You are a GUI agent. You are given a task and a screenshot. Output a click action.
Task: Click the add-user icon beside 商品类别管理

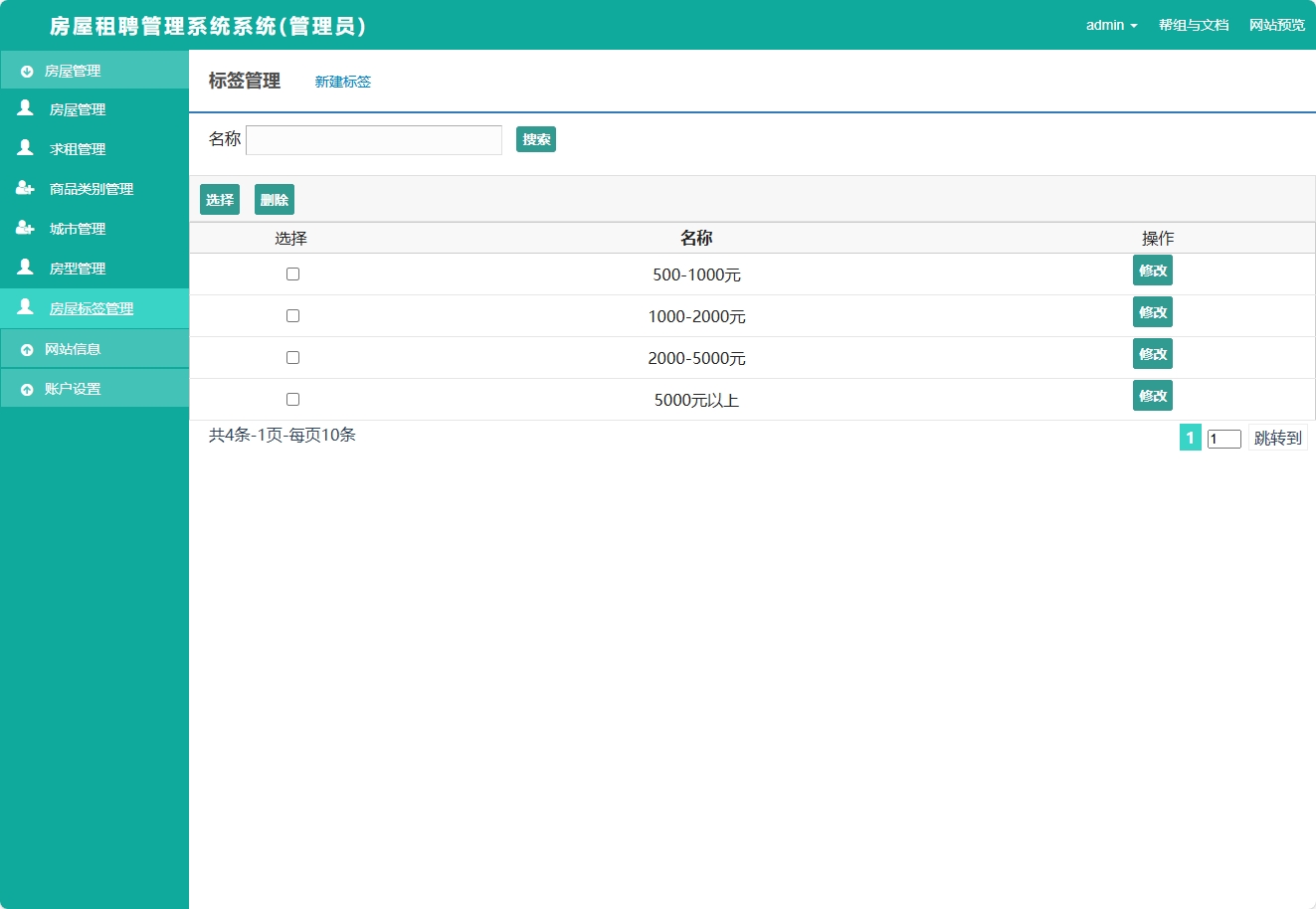click(26, 188)
